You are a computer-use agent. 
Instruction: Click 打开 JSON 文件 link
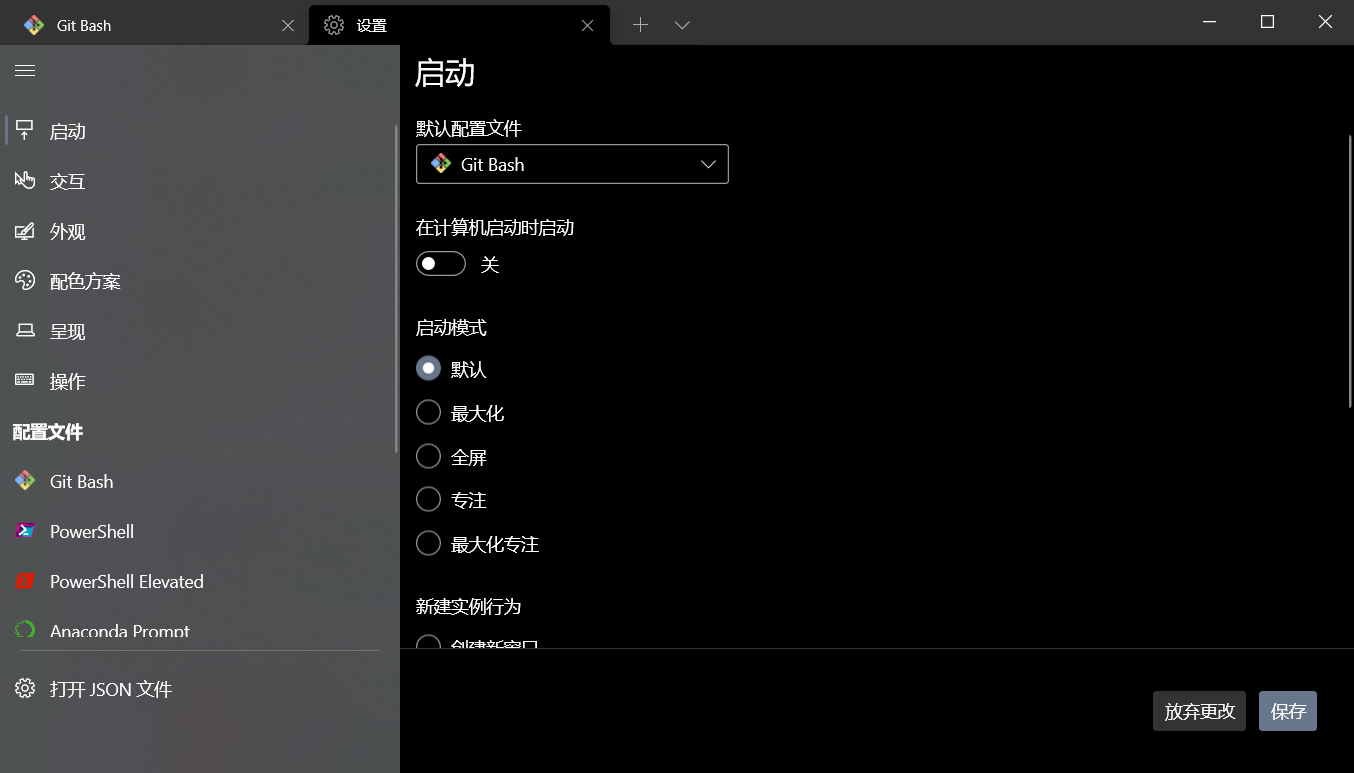pos(198,689)
